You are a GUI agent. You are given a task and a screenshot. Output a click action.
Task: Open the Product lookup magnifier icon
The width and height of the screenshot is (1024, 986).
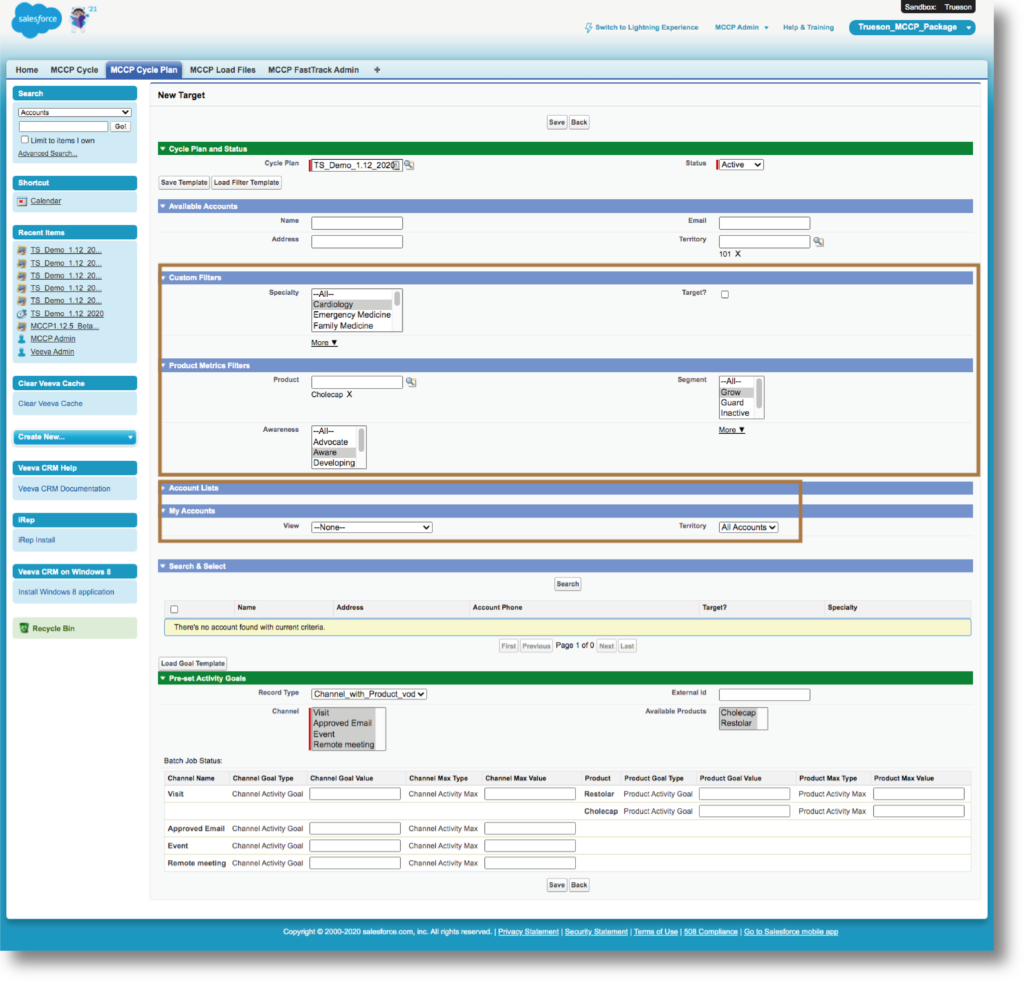[411, 382]
